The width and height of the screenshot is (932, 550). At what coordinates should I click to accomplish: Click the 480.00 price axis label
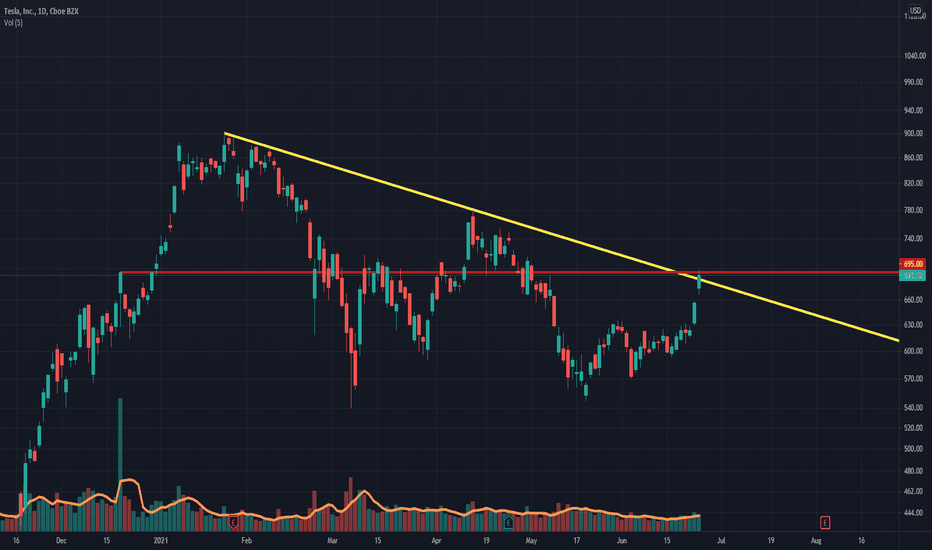914,471
